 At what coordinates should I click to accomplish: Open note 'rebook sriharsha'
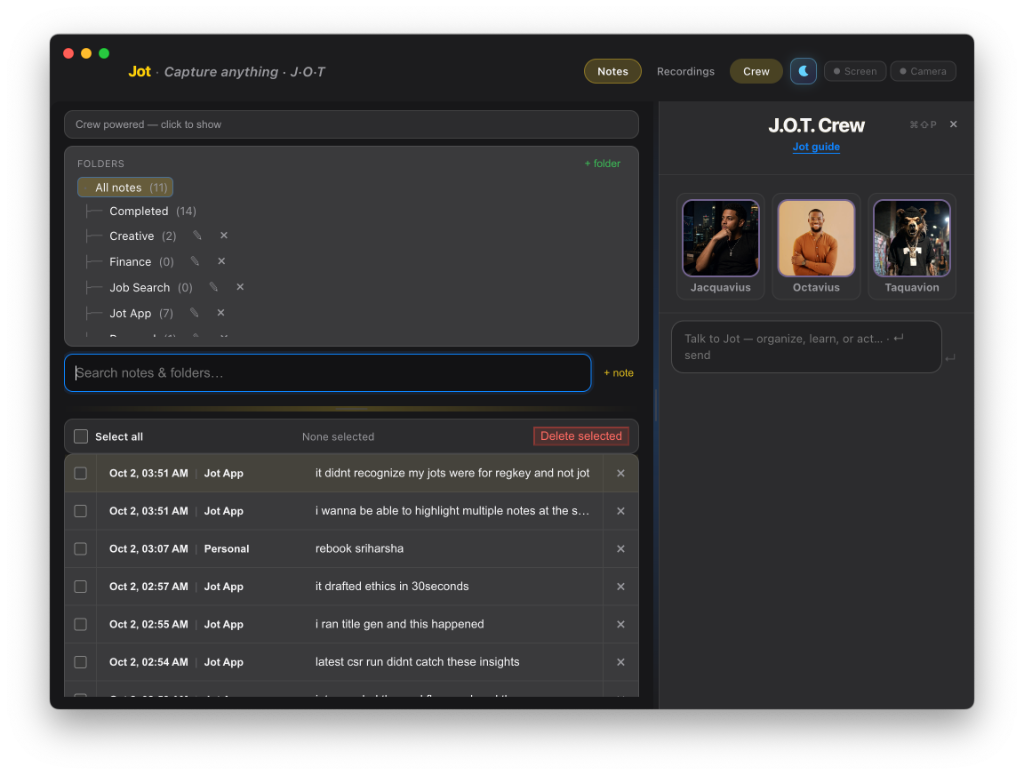point(359,548)
